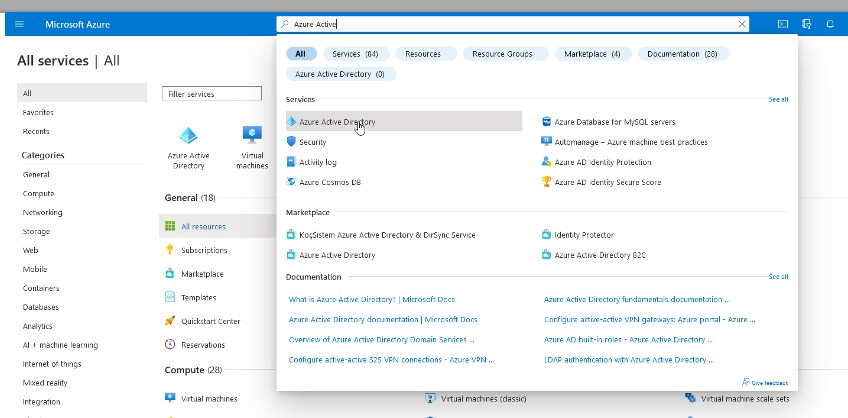
Task: Click the All resources grid icon
Action: [x=170, y=226]
